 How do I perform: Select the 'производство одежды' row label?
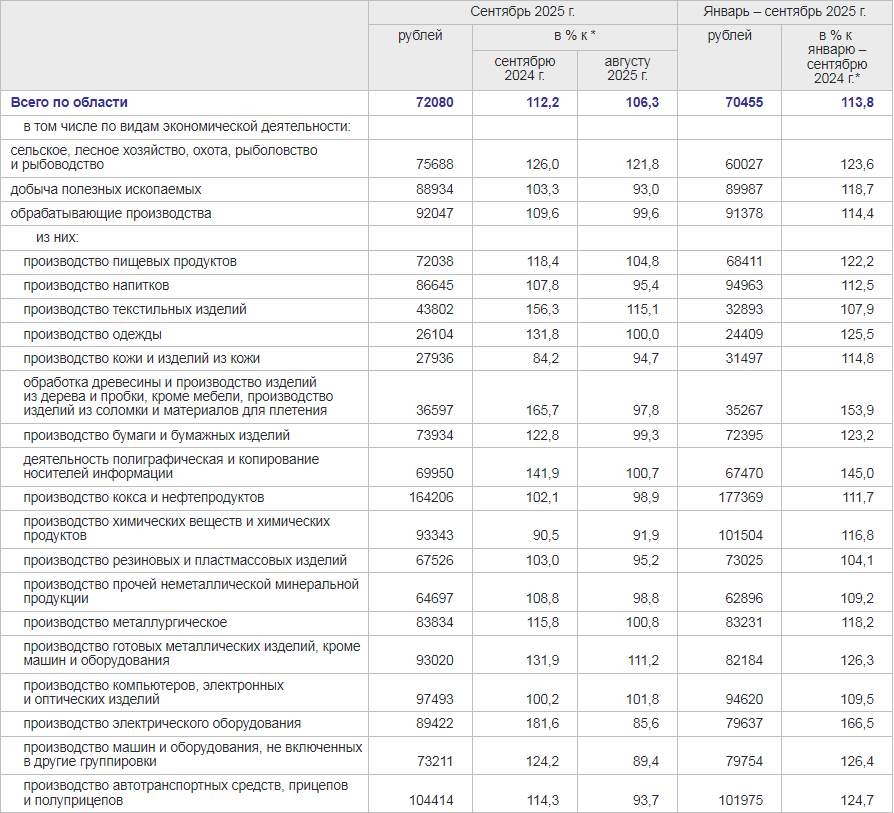click(92, 334)
